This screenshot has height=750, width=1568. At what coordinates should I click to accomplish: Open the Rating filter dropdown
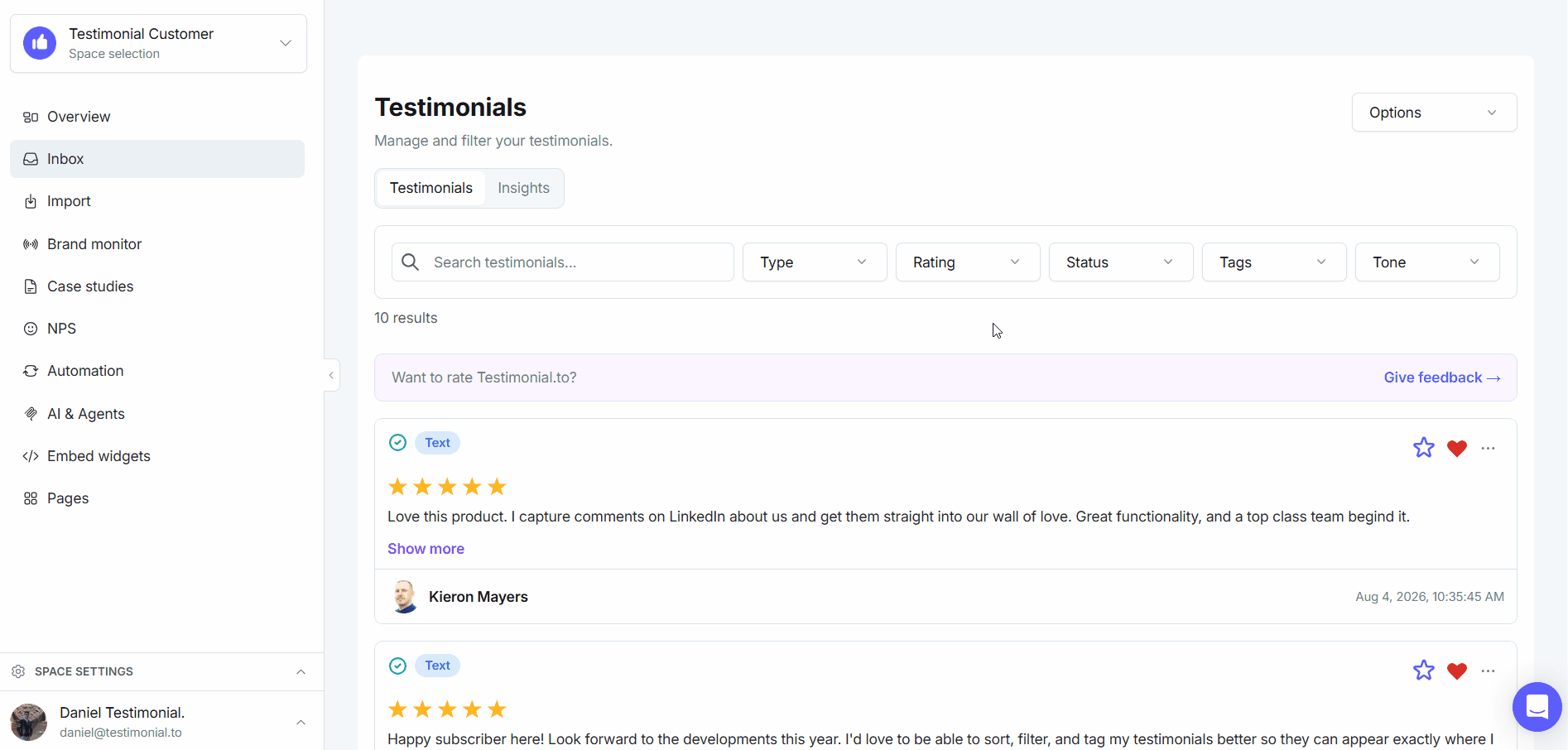pyautogui.click(x=968, y=262)
